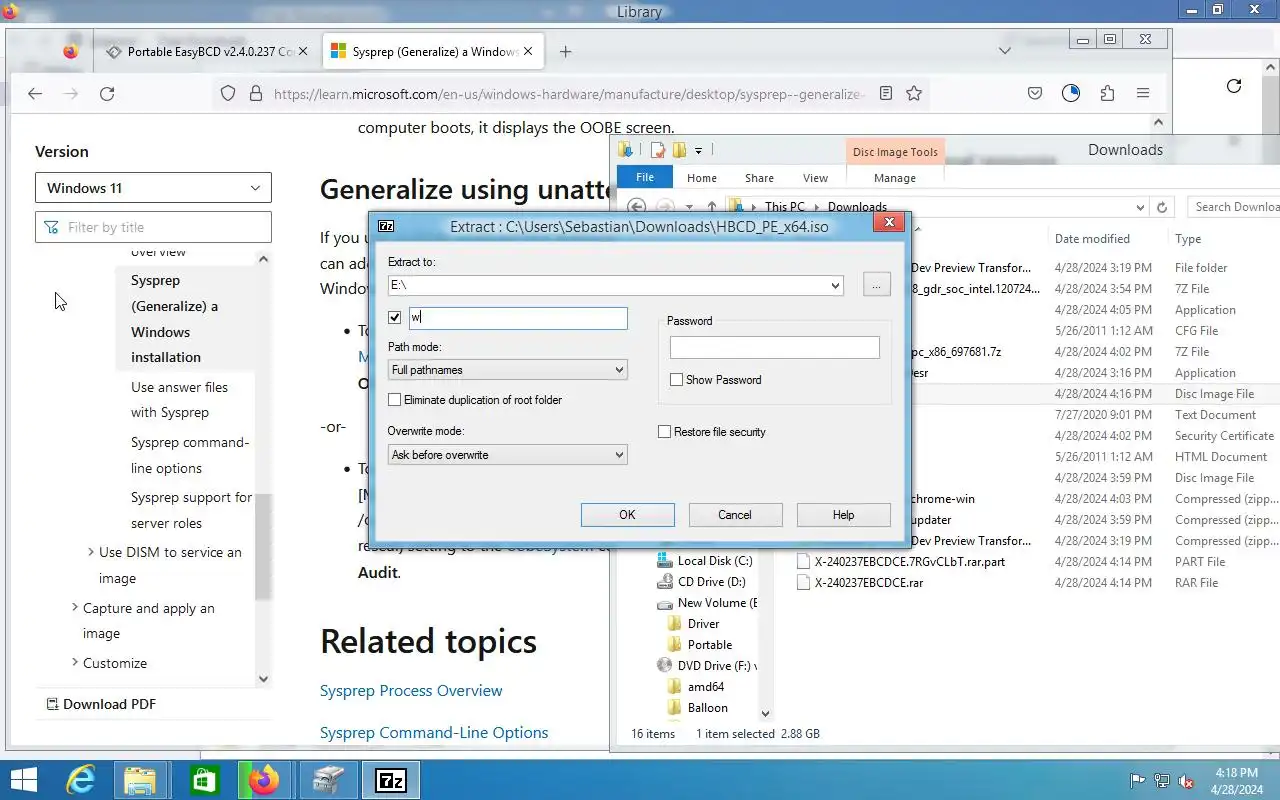Open File Explorer from the taskbar
The height and width of the screenshot is (800, 1280).
[x=140, y=780]
